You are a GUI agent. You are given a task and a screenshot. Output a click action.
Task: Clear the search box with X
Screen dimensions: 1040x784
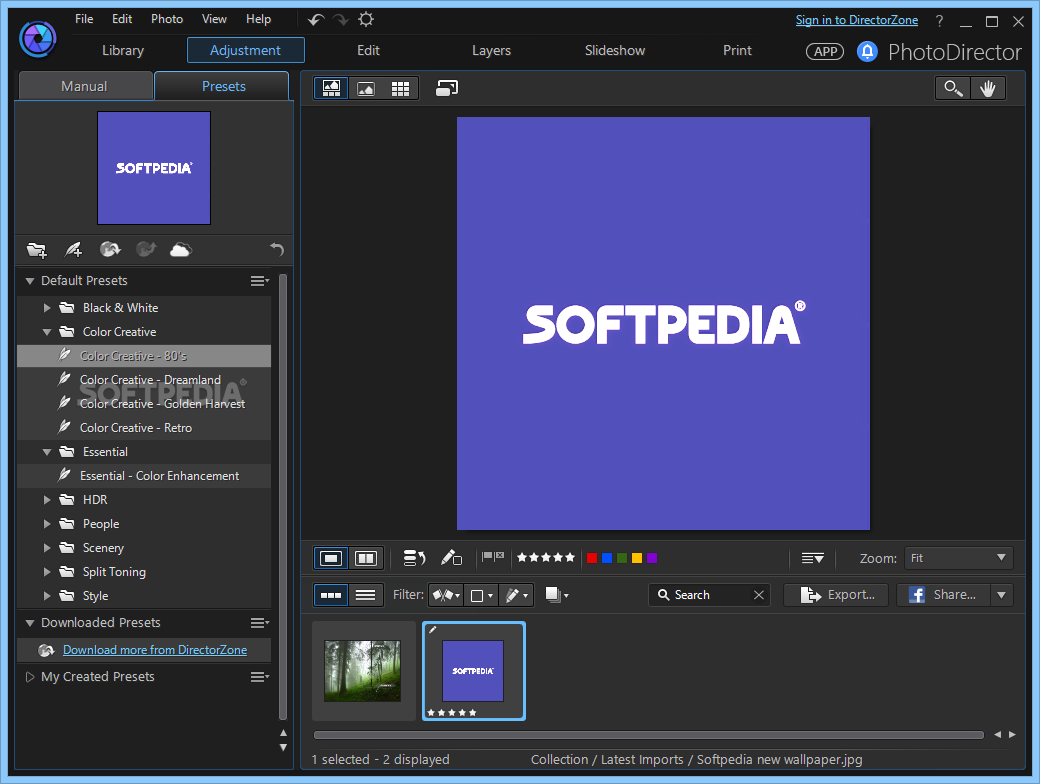759,595
